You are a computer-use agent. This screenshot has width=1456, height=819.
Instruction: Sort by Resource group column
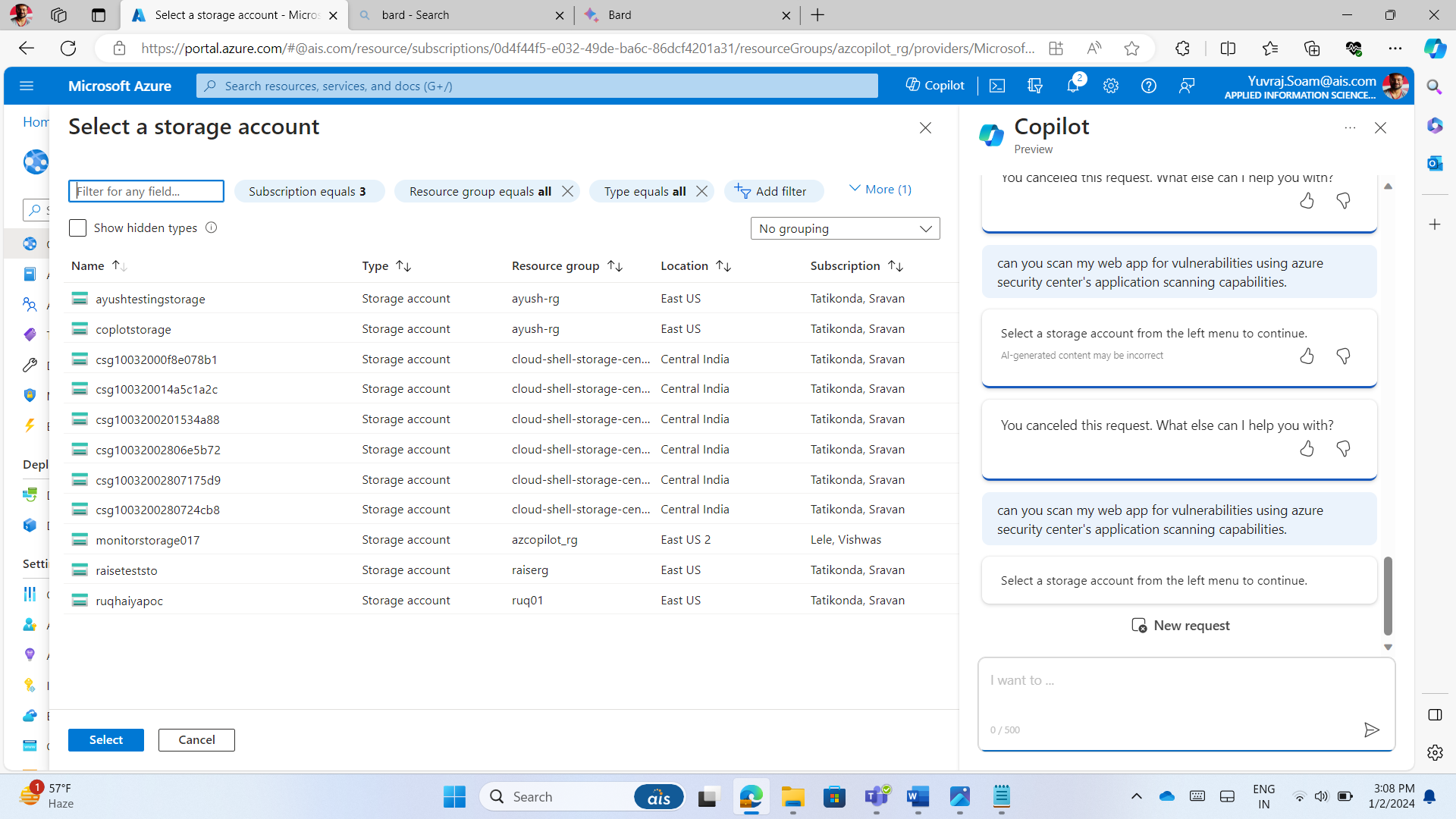(566, 266)
